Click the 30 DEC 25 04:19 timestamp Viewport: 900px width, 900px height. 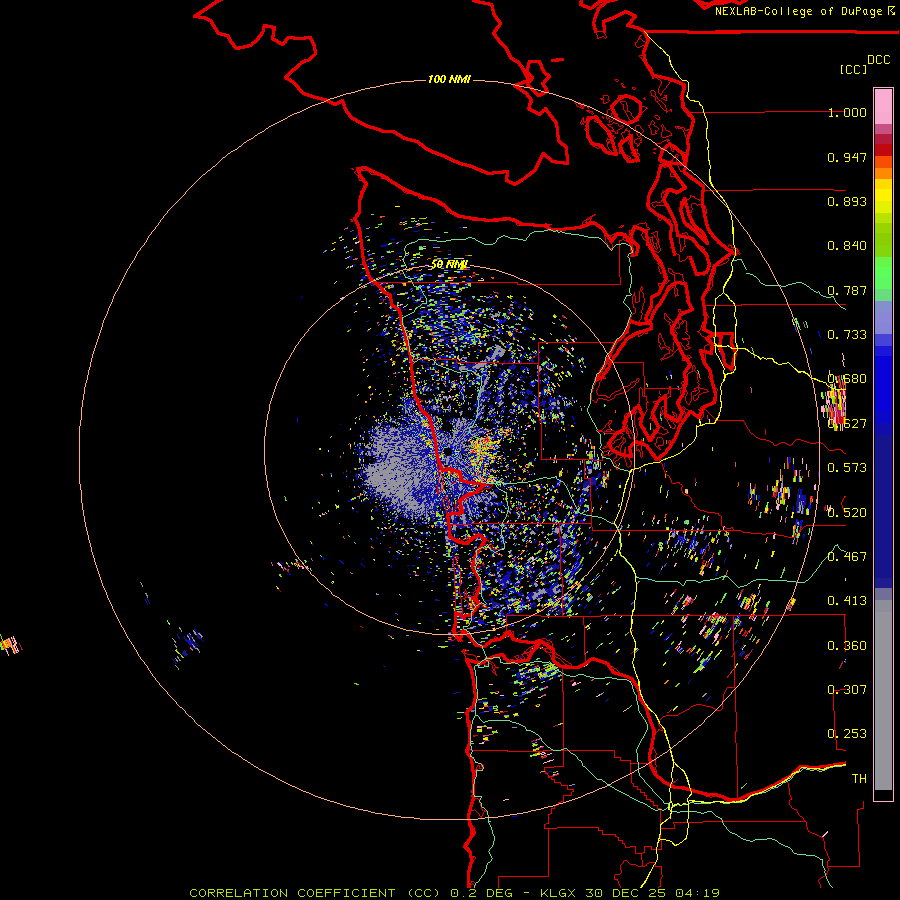click(652, 893)
